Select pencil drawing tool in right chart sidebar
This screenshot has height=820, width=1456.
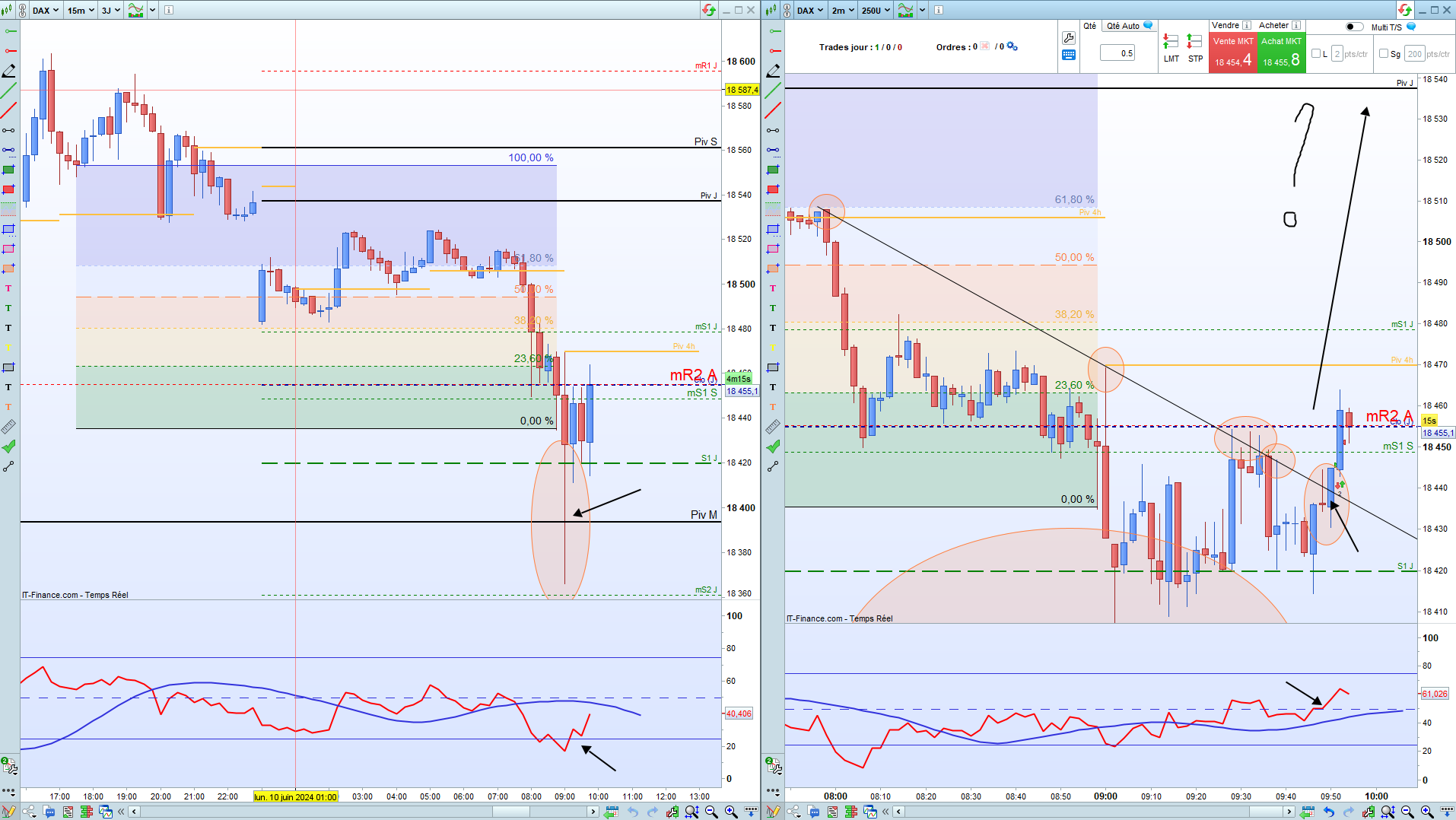click(773, 71)
